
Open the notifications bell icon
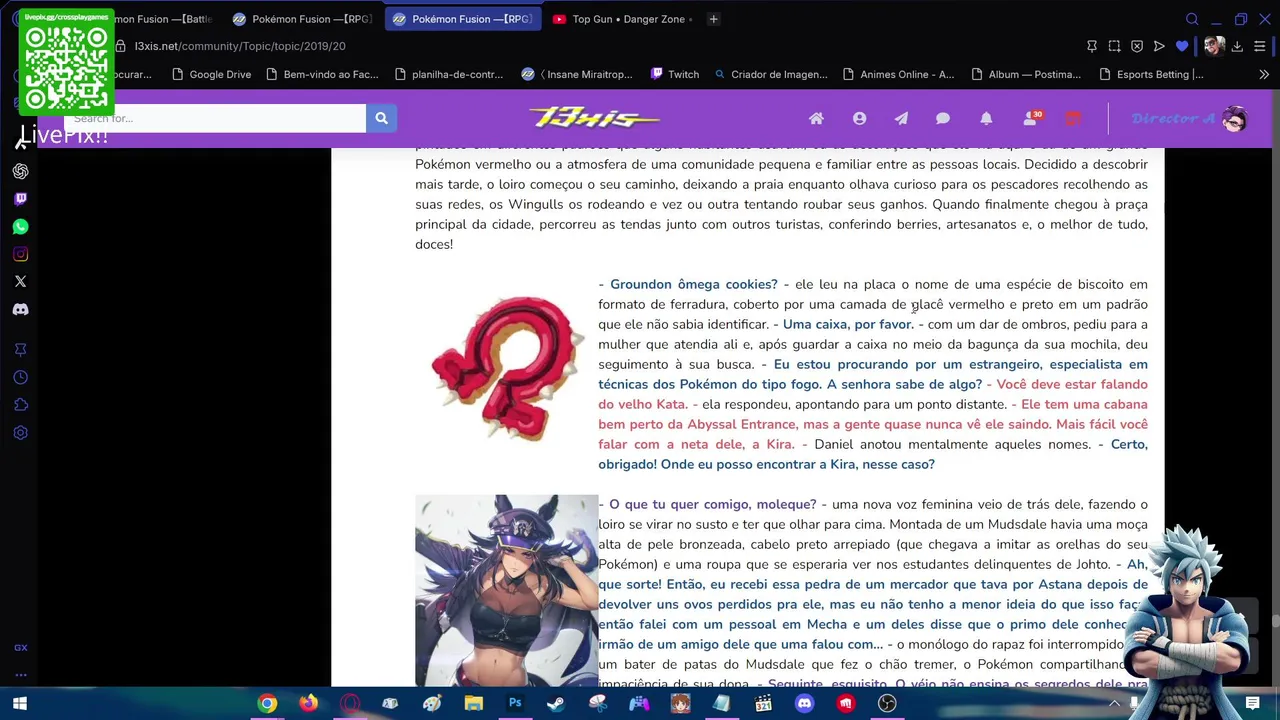click(986, 118)
